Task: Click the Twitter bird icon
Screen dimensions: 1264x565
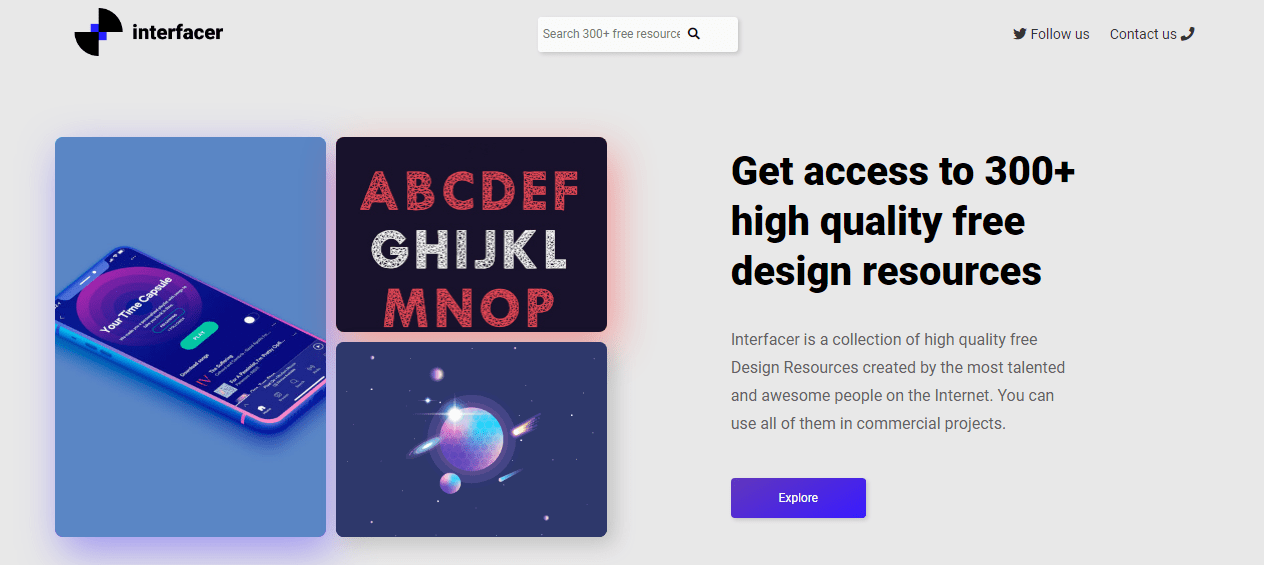Action: (x=1019, y=34)
